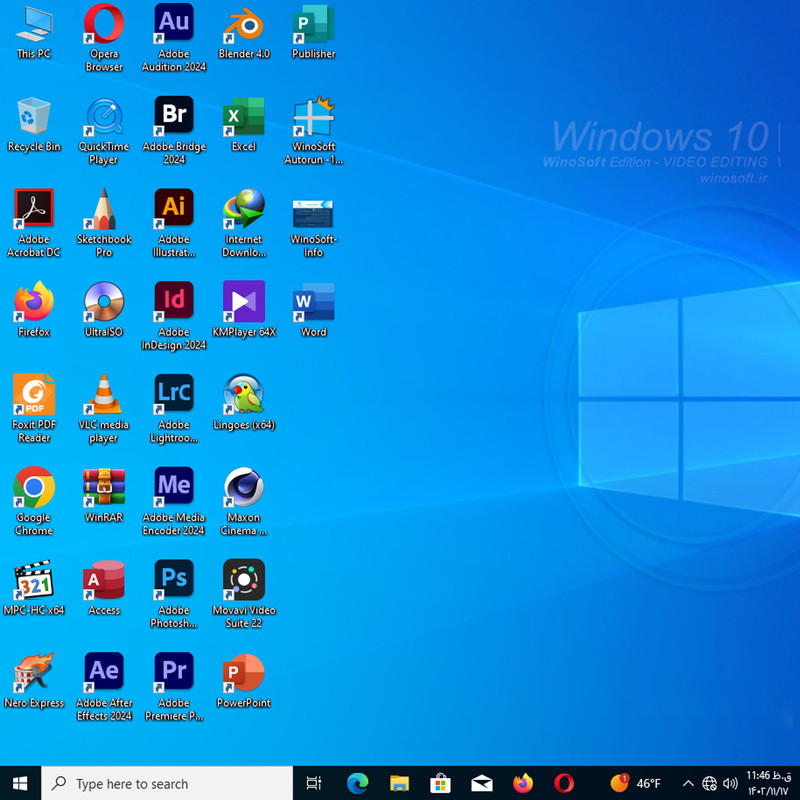Open Task View from the taskbar
This screenshot has width=800, height=800.
point(314,783)
